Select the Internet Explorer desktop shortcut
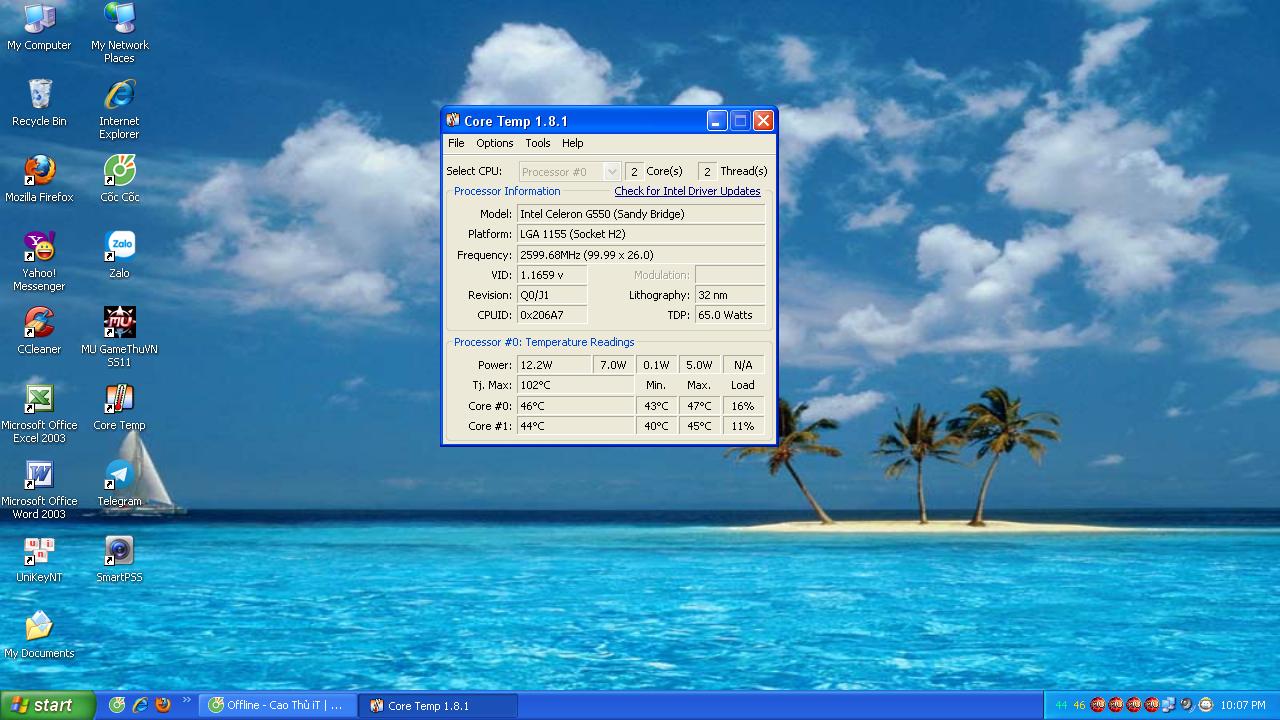 (119, 109)
